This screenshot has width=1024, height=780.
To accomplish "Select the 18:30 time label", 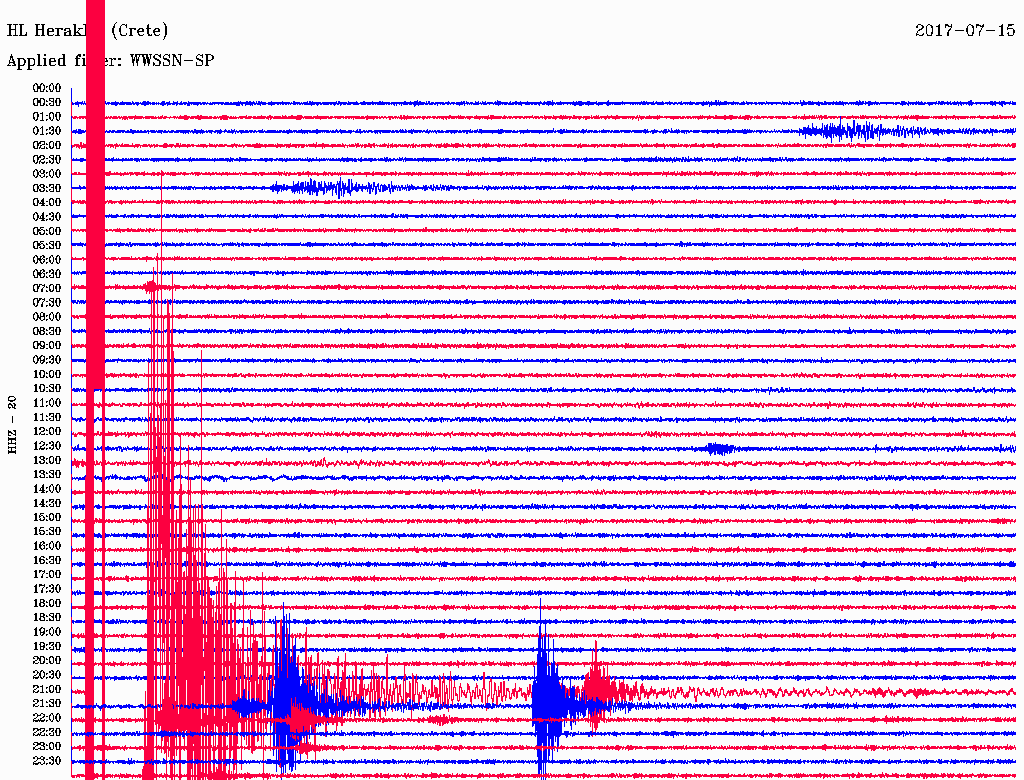I will (46, 617).
